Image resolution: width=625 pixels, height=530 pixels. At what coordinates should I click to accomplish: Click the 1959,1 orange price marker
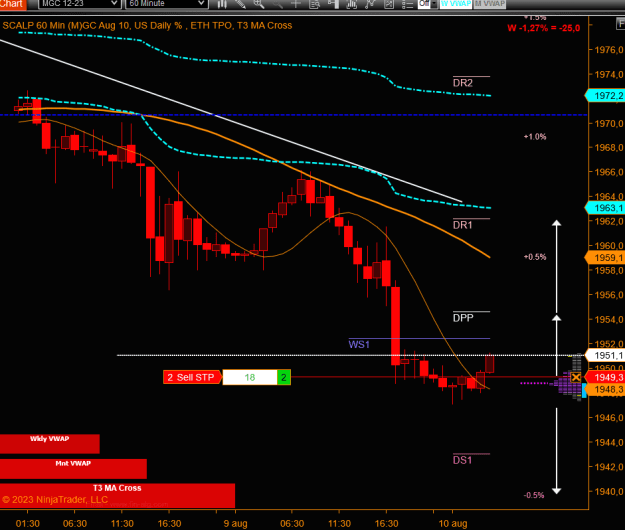point(605,258)
